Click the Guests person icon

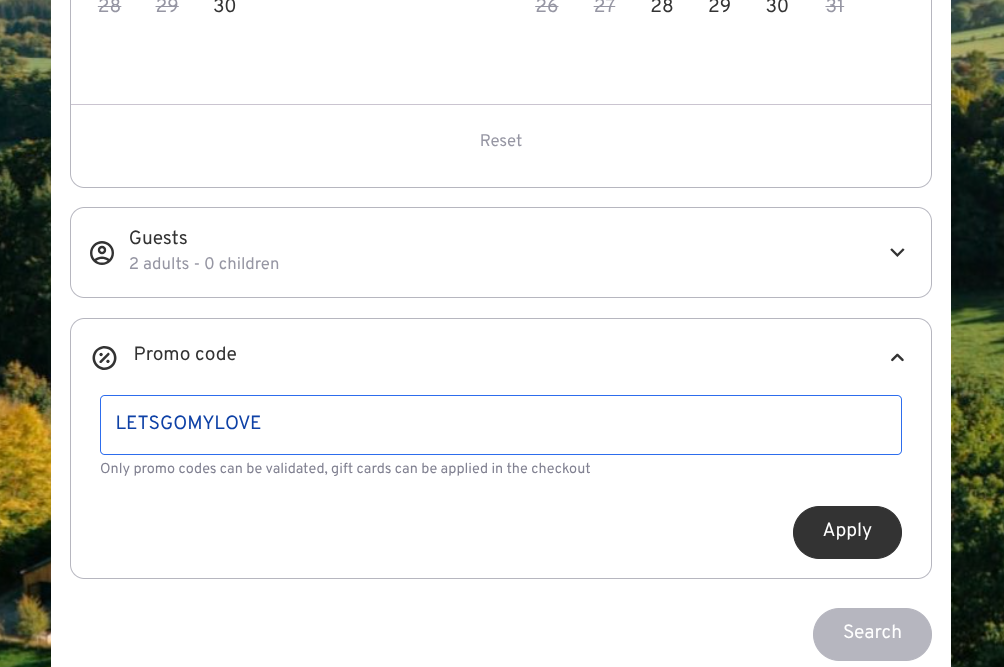[x=102, y=253]
